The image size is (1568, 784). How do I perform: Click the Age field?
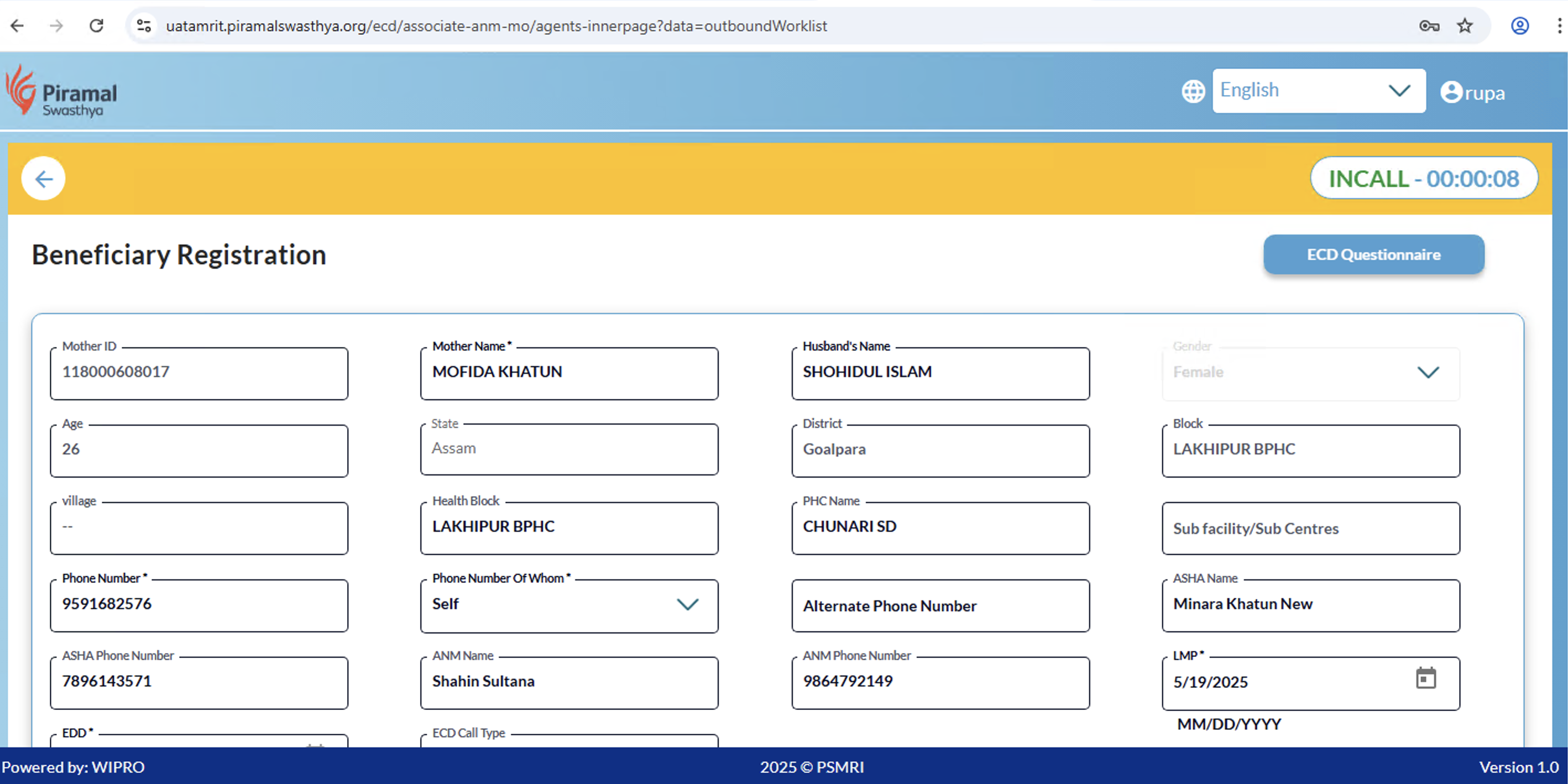point(199,450)
